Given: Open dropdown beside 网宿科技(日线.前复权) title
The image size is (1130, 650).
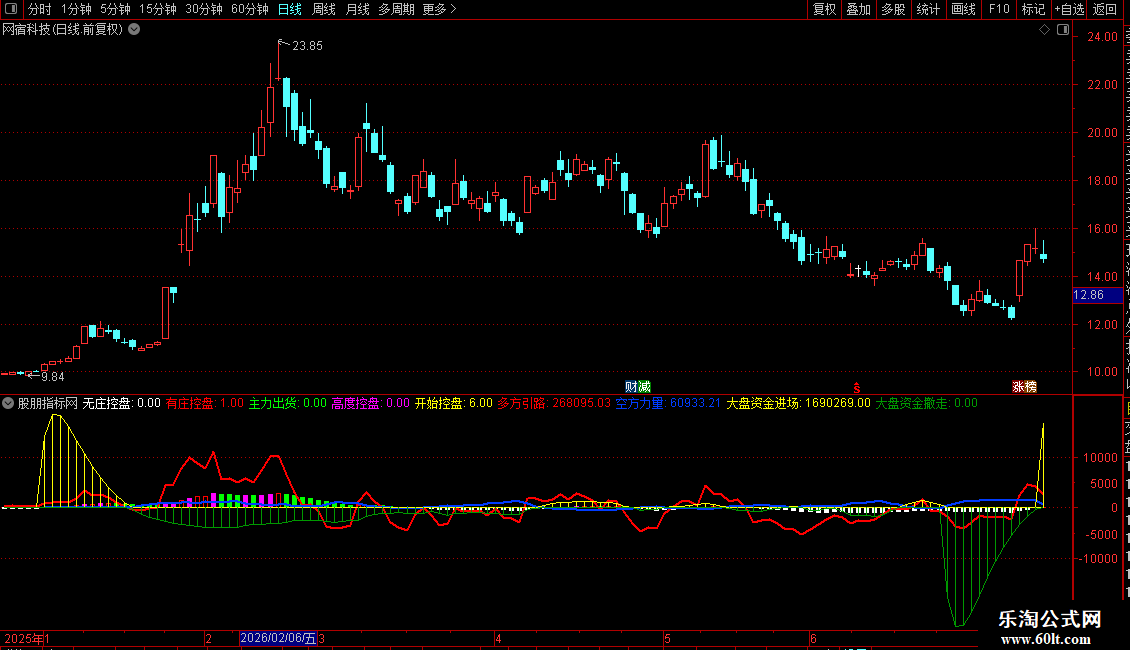Looking at the screenshot, I should [134, 30].
